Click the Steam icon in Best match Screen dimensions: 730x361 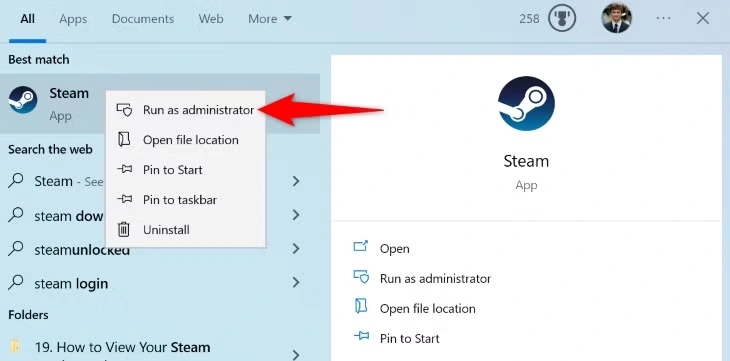(x=23, y=100)
